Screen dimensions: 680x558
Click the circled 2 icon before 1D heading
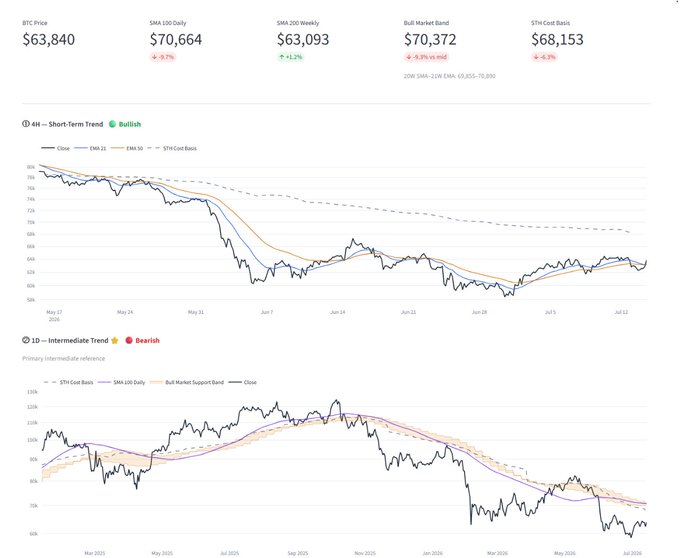click(26, 340)
